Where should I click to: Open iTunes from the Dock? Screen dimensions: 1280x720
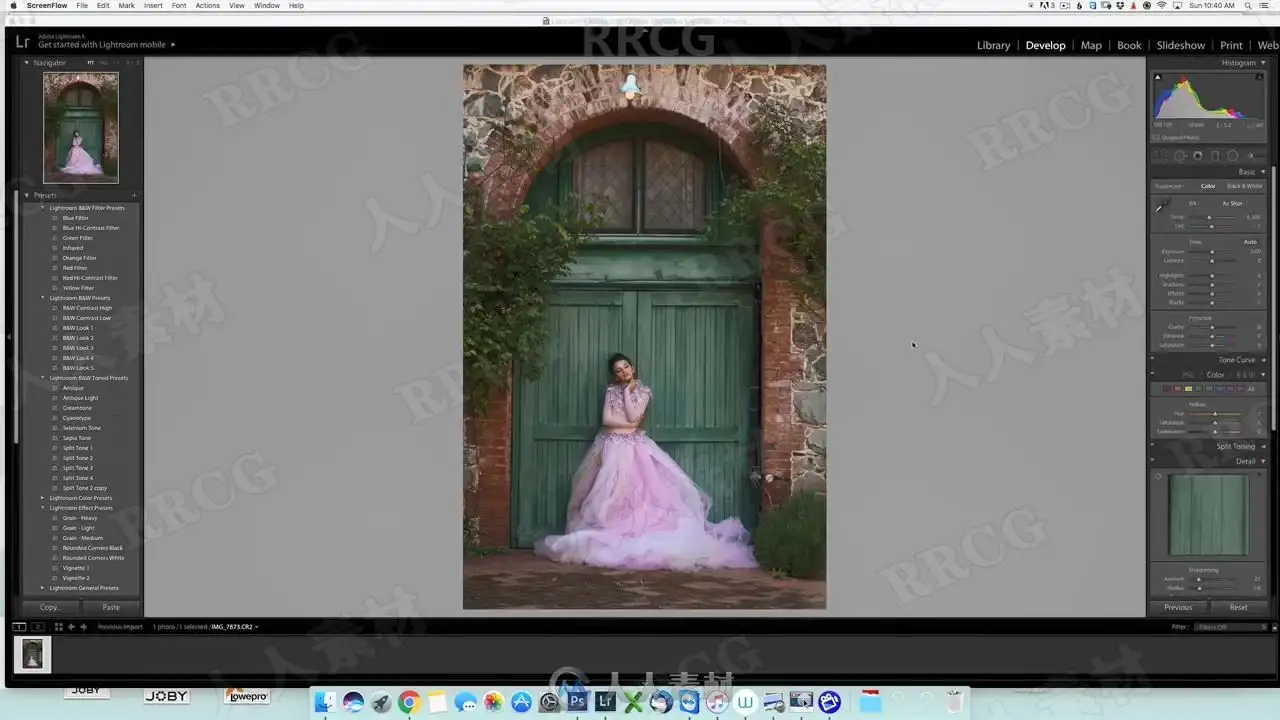[x=717, y=702]
